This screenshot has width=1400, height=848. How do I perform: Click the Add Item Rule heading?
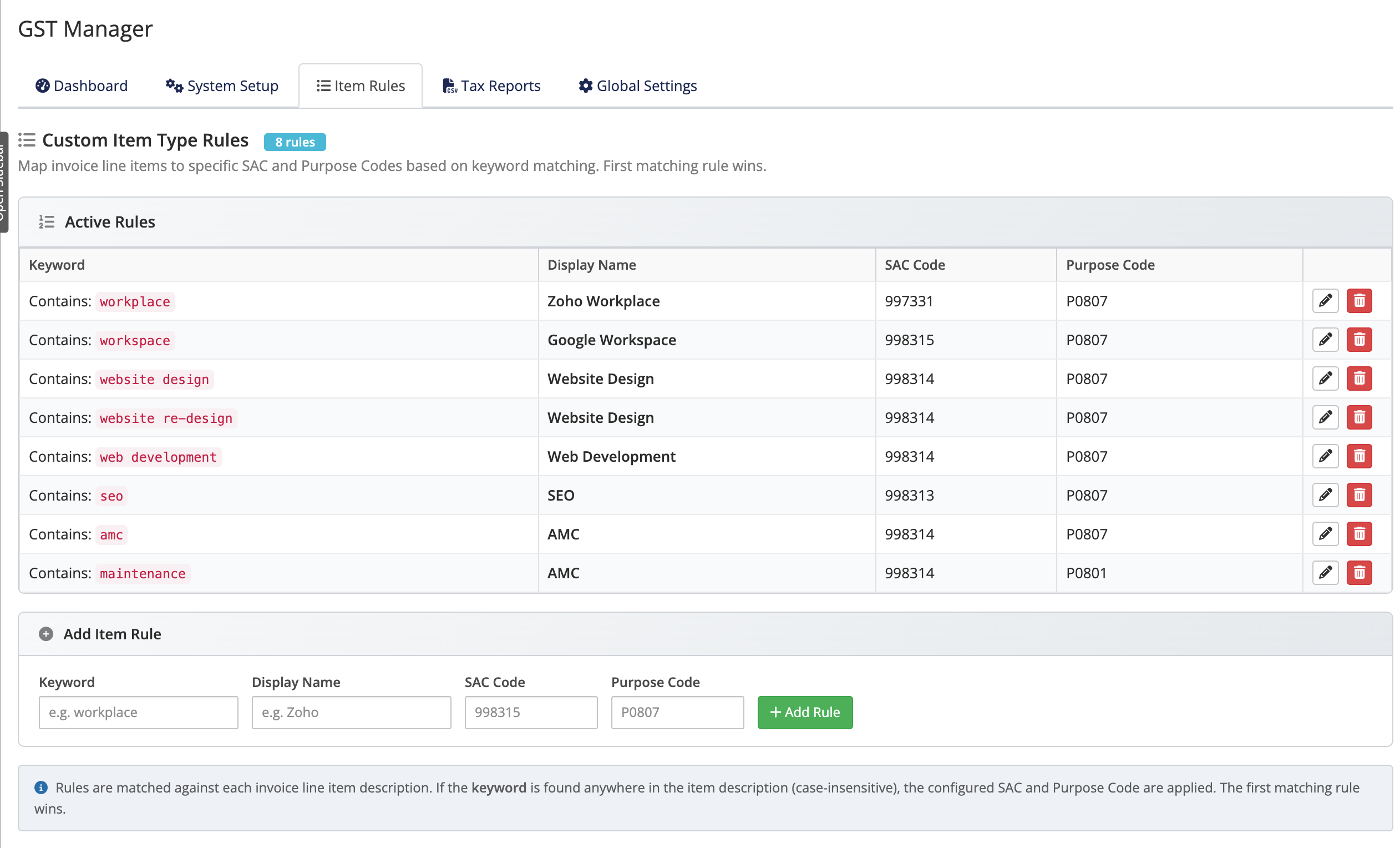(112, 634)
